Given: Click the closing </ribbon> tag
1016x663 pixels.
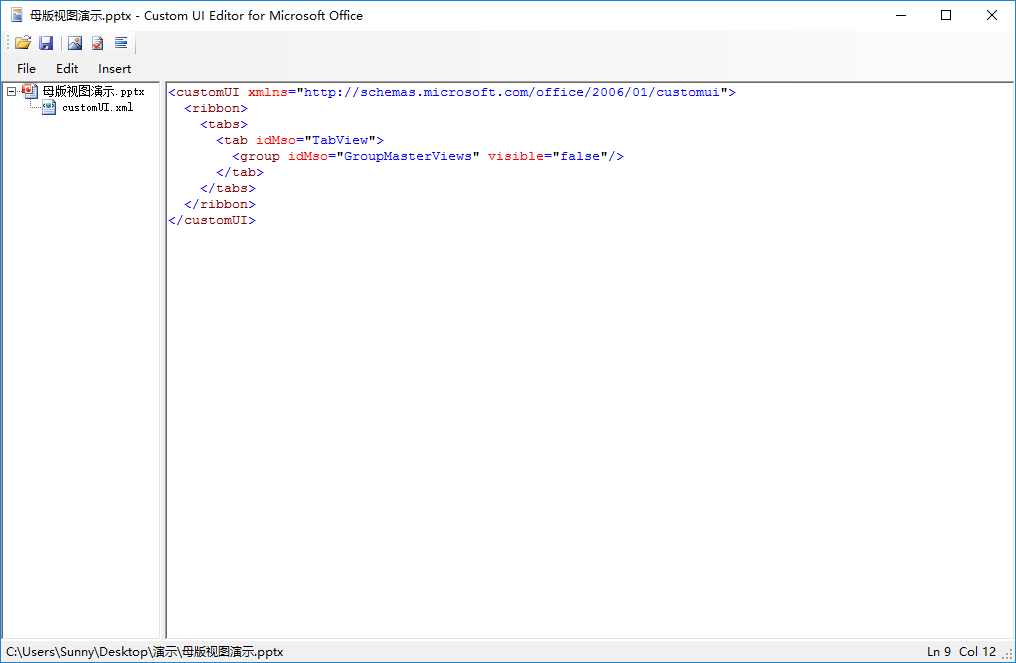Looking at the screenshot, I should pyautogui.click(x=220, y=204).
